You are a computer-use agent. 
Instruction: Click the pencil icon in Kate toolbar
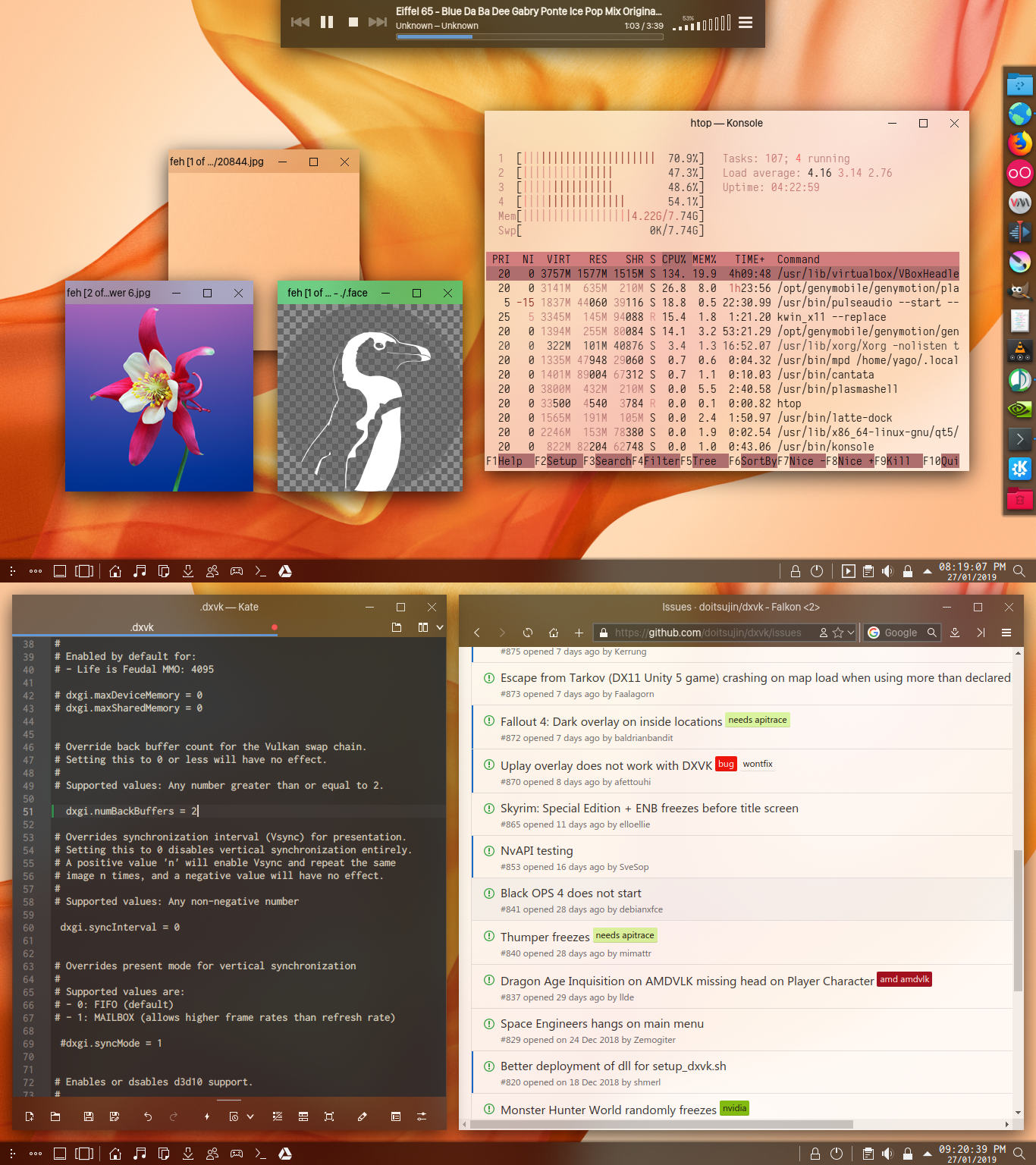click(x=363, y=1116)
